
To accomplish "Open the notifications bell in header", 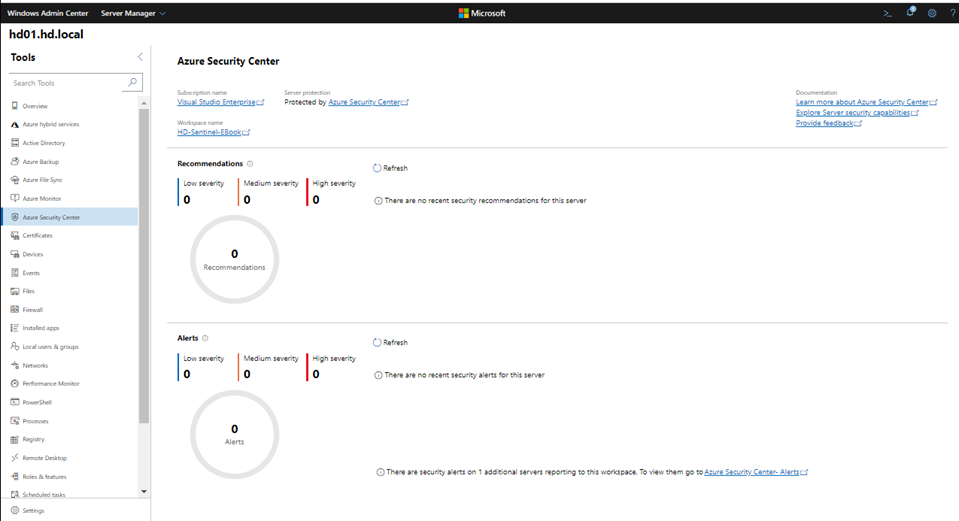I will click(x=910, y=12).
